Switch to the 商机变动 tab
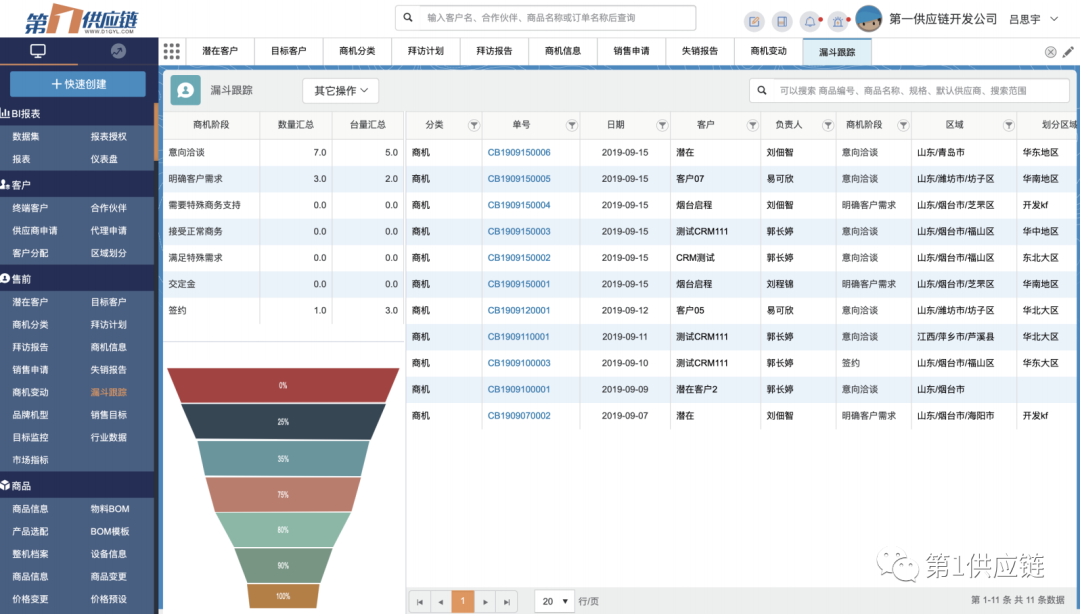The image size is (1080, 614). 768,51
